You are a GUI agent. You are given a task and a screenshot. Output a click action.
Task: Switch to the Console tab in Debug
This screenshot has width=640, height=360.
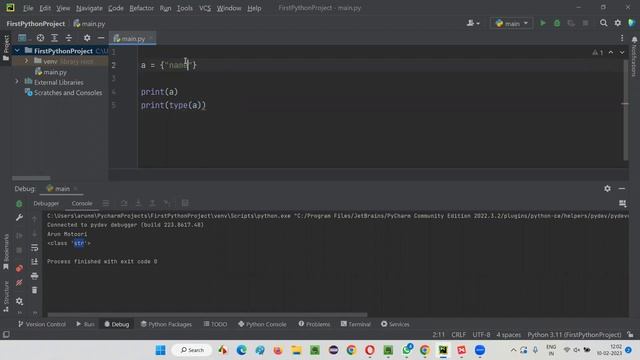click(82, 203)
